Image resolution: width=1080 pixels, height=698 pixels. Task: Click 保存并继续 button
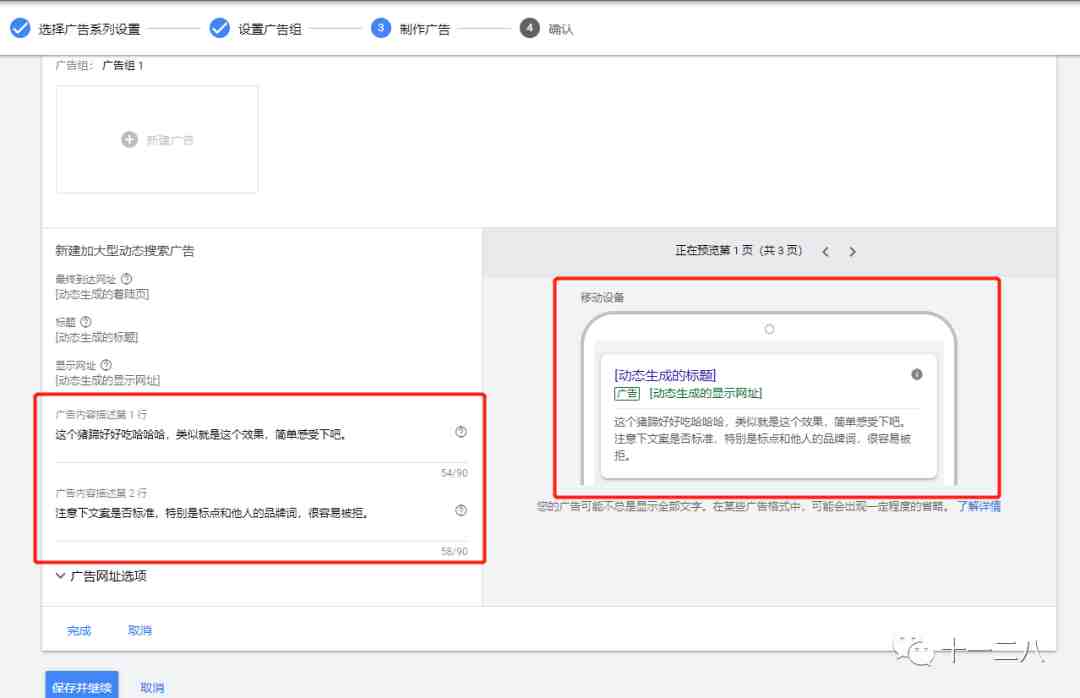[x=82, y=686]
